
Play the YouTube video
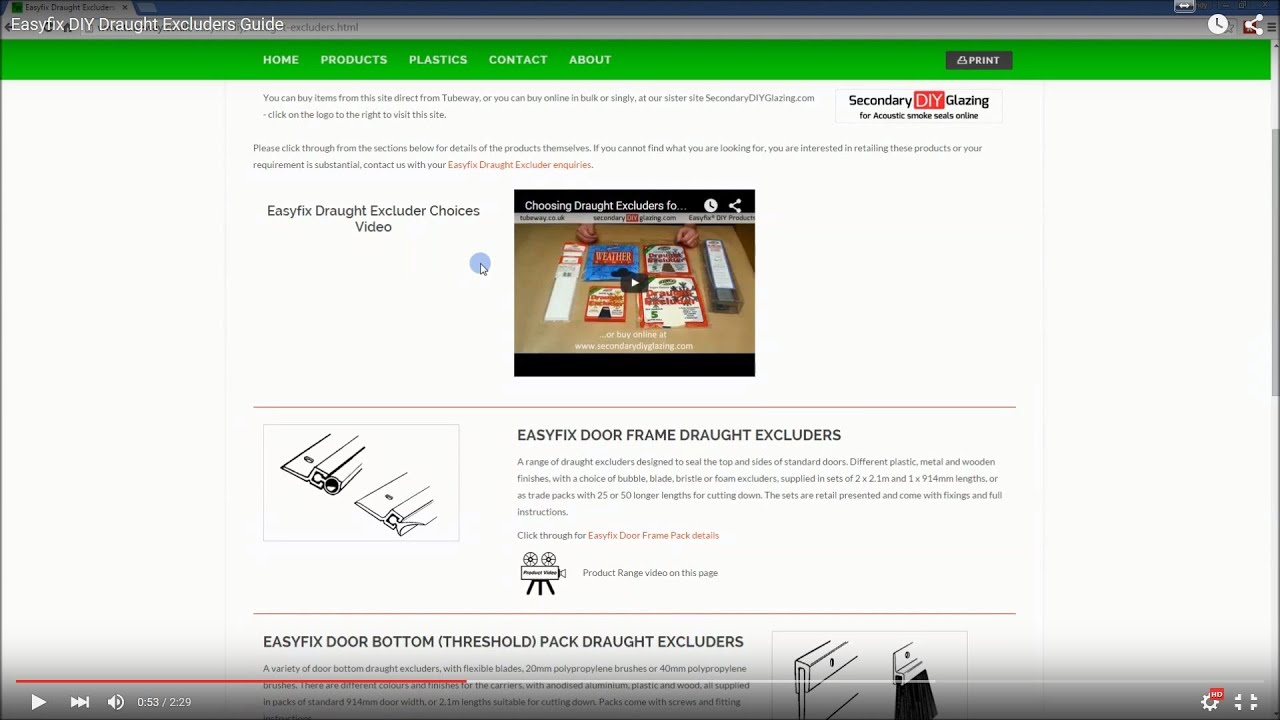38,702
